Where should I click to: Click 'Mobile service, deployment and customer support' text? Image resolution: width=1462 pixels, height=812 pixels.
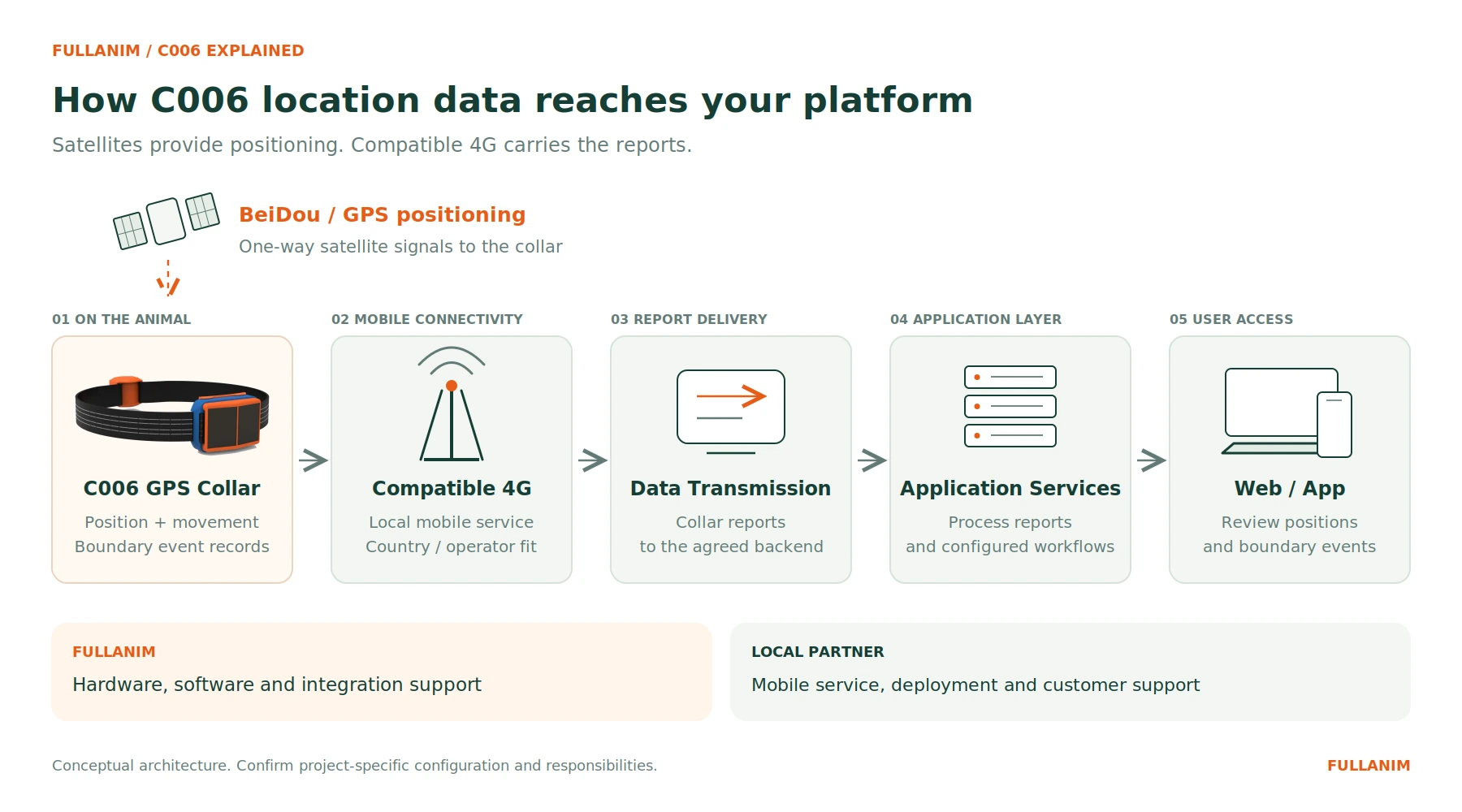pos(975,685)
